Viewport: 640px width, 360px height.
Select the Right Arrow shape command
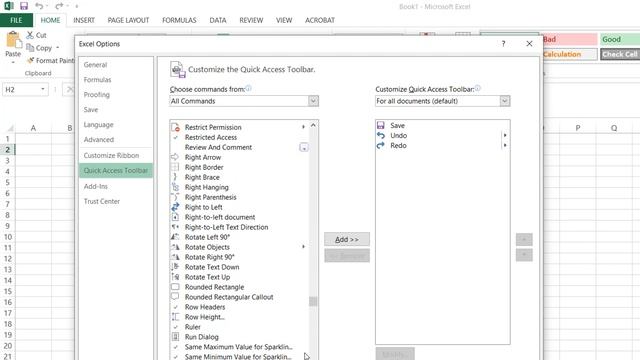239,157
